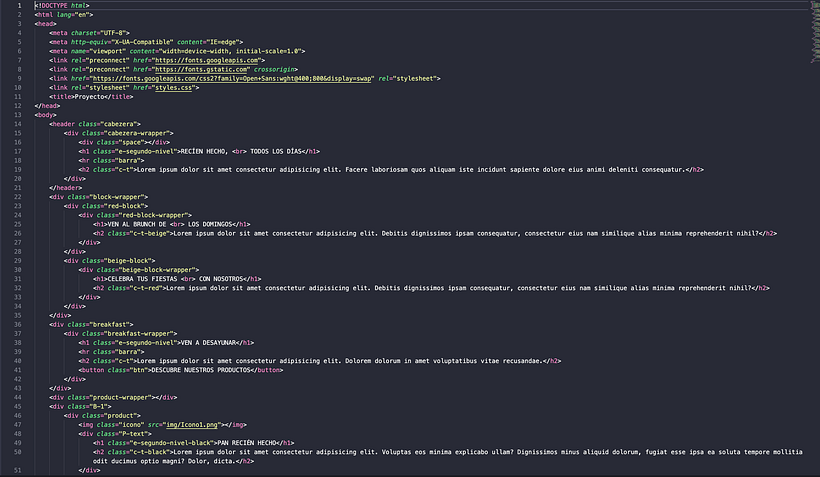Click the heading text "CELEBRA TUS FIESTAS"

click(x=142, y=279)
